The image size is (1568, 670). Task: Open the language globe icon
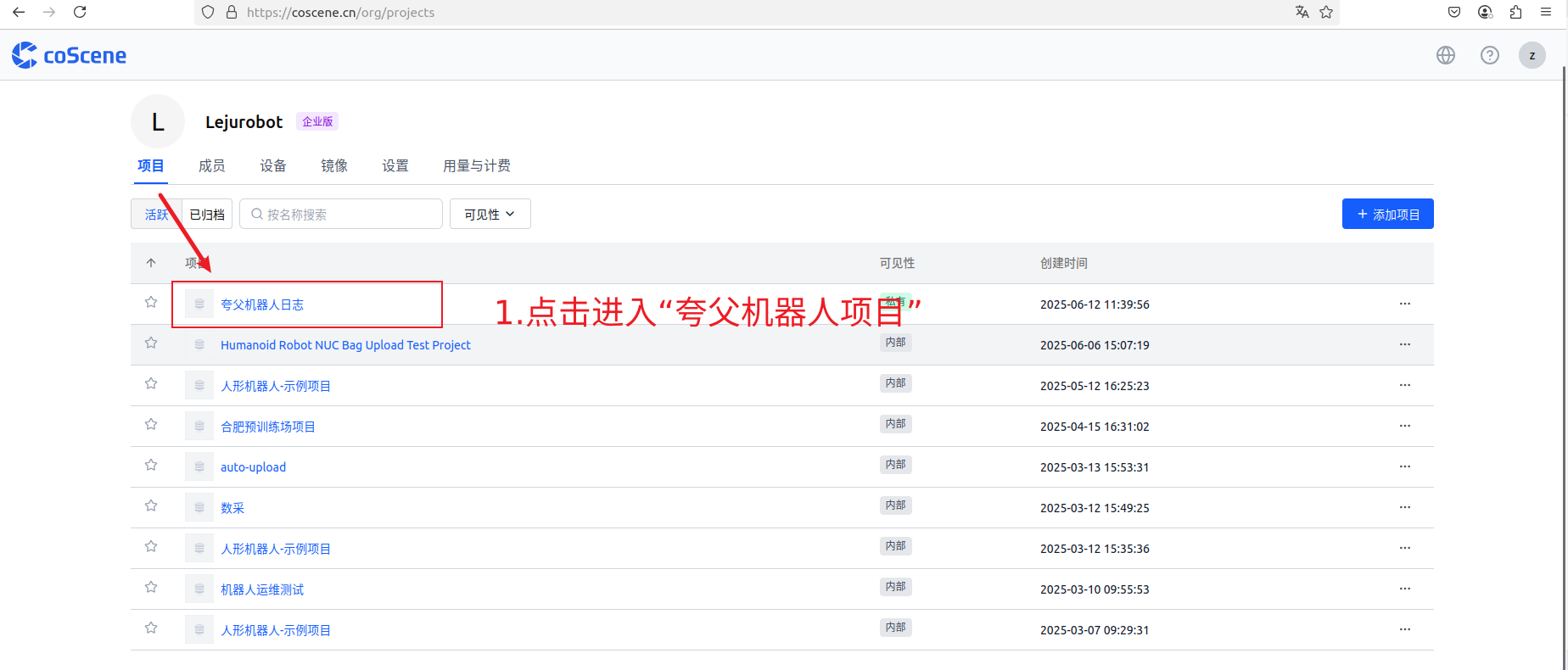(1445, 55)
